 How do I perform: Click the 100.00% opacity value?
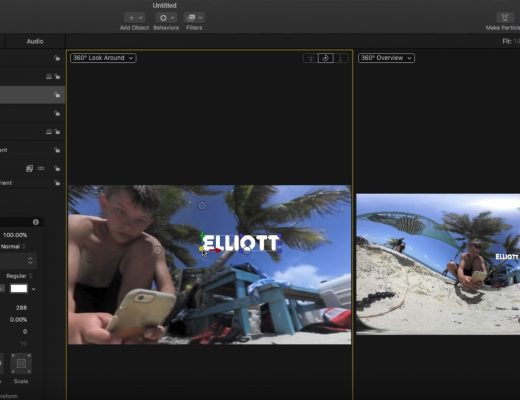(x=15, y=235)
